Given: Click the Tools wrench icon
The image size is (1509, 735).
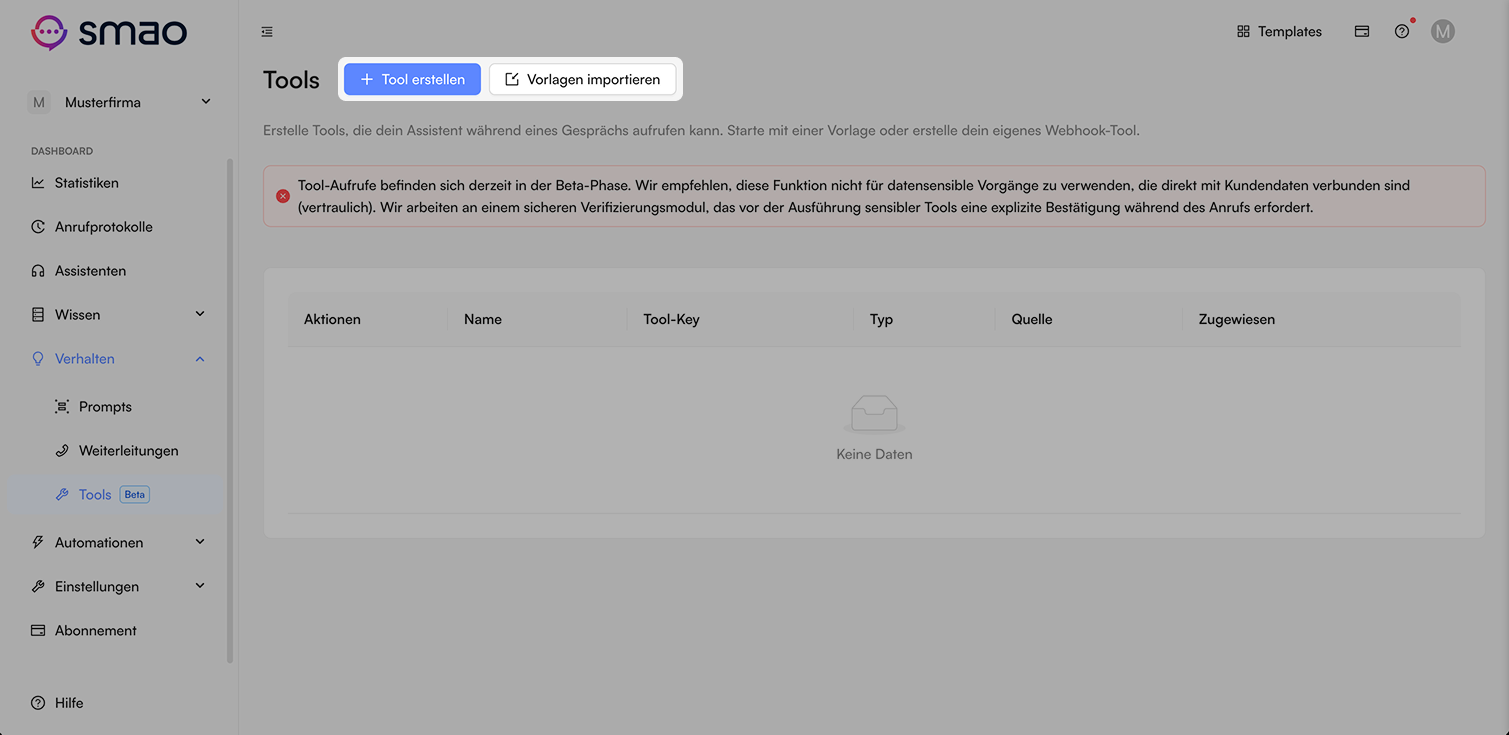Looking at the screenshot, I should (62, 495).
